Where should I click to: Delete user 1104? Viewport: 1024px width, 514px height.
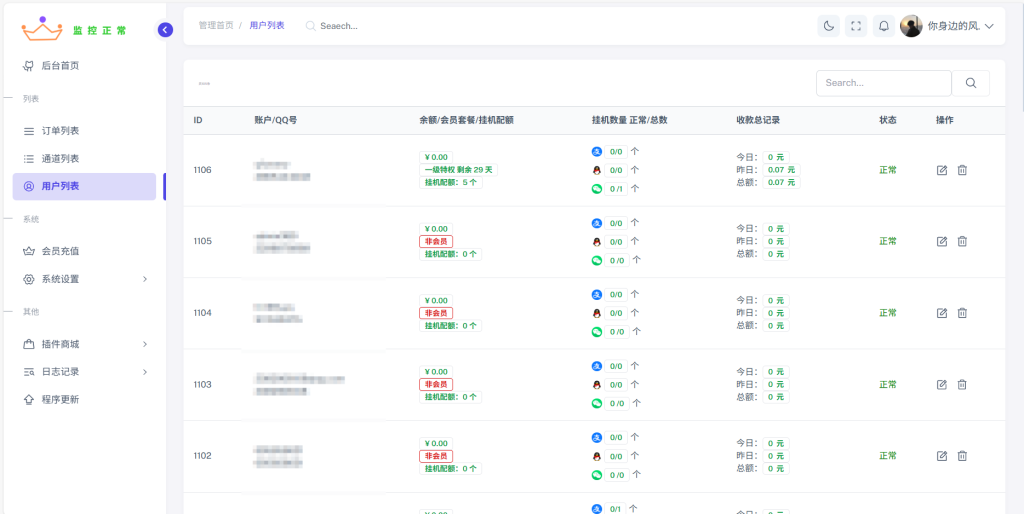click(x=962, y=313)
